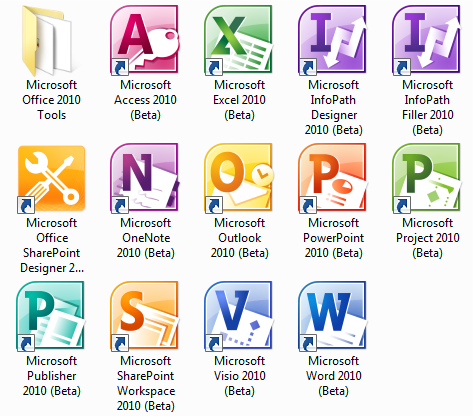473x416 pixels.
Task: Click the Microsoft Excel 2010 (Beta) icon
Action: point(239,40)
